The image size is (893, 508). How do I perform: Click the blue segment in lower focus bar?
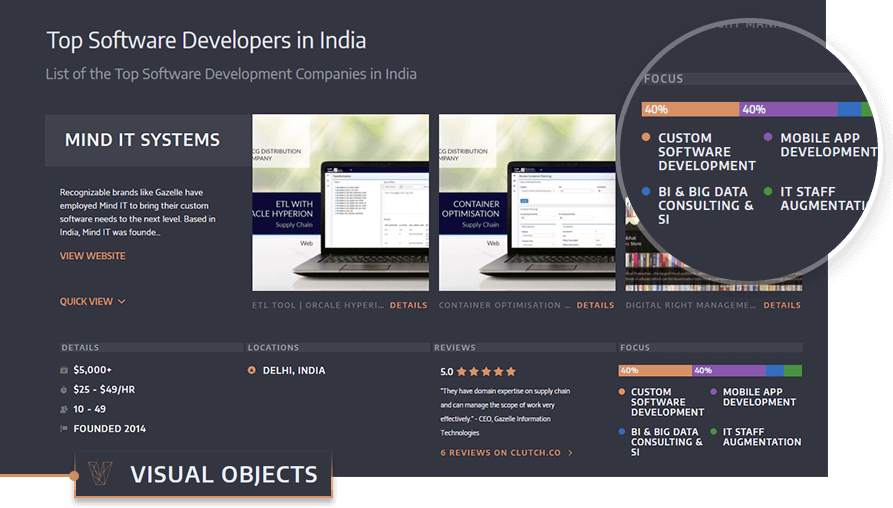775,371
